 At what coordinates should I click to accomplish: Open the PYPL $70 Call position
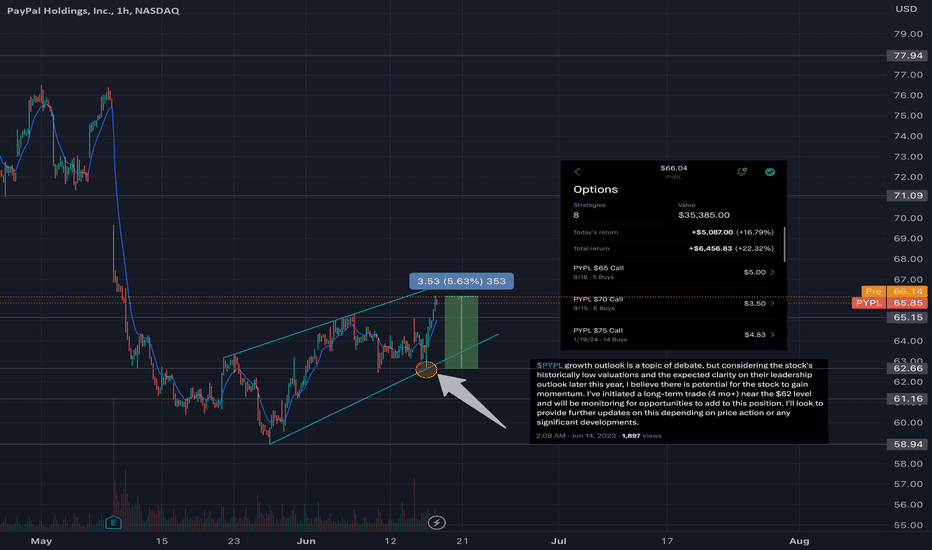point(673,303)
